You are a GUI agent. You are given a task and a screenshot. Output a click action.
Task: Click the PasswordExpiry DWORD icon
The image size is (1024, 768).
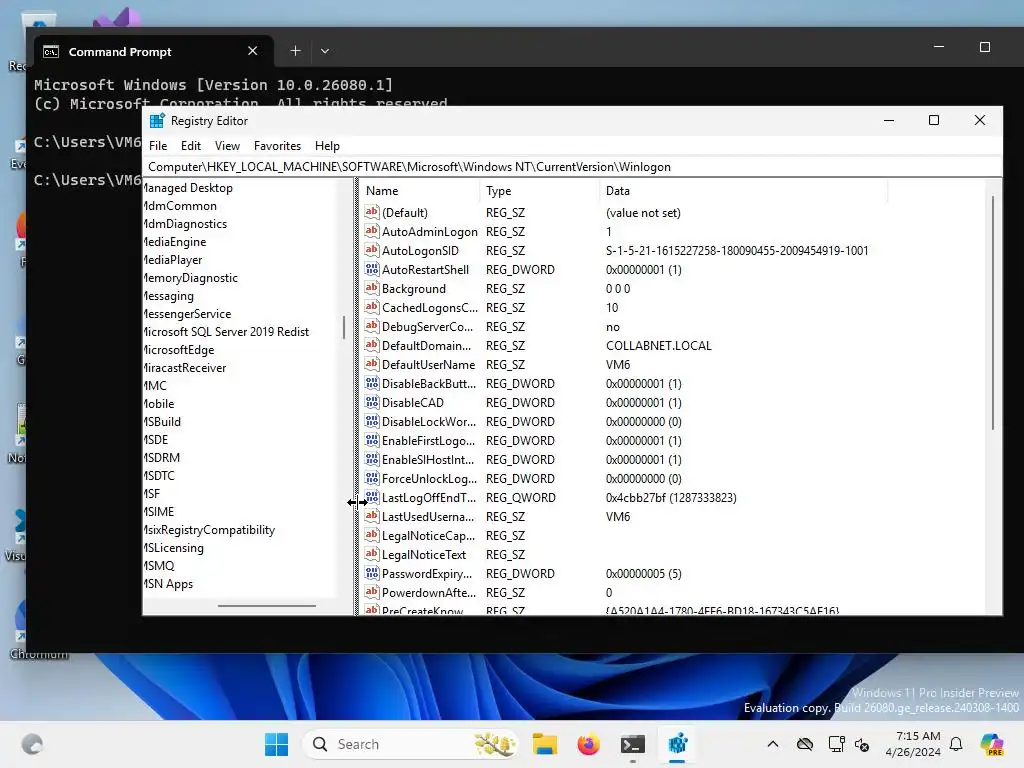[x=372, y=573]
